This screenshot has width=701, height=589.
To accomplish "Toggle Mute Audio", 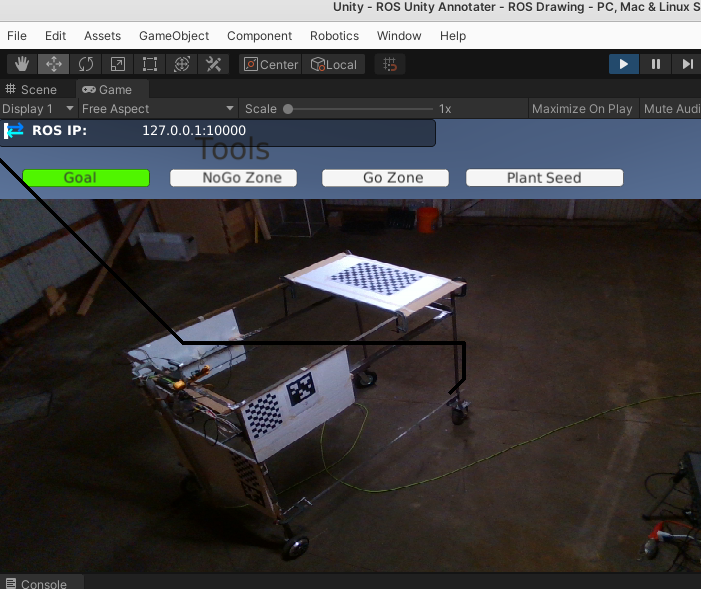I will 672,109.
